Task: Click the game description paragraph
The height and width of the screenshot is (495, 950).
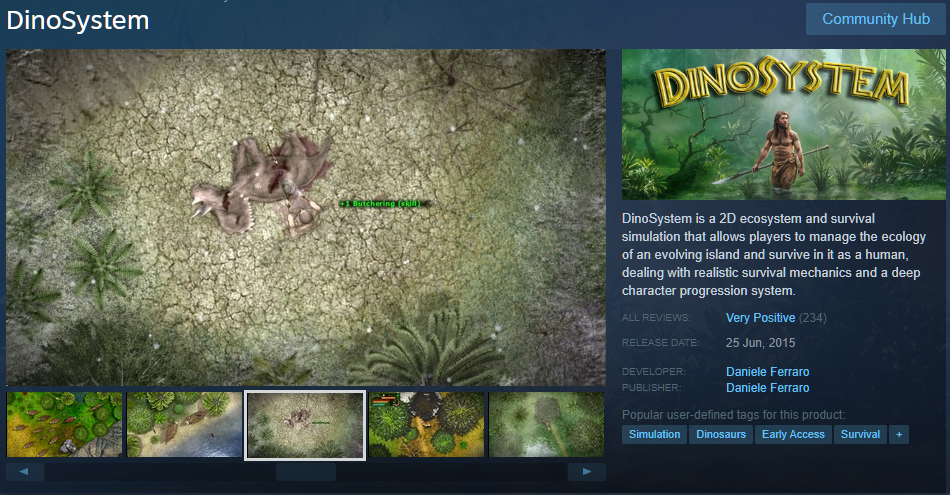Action: 774,254
